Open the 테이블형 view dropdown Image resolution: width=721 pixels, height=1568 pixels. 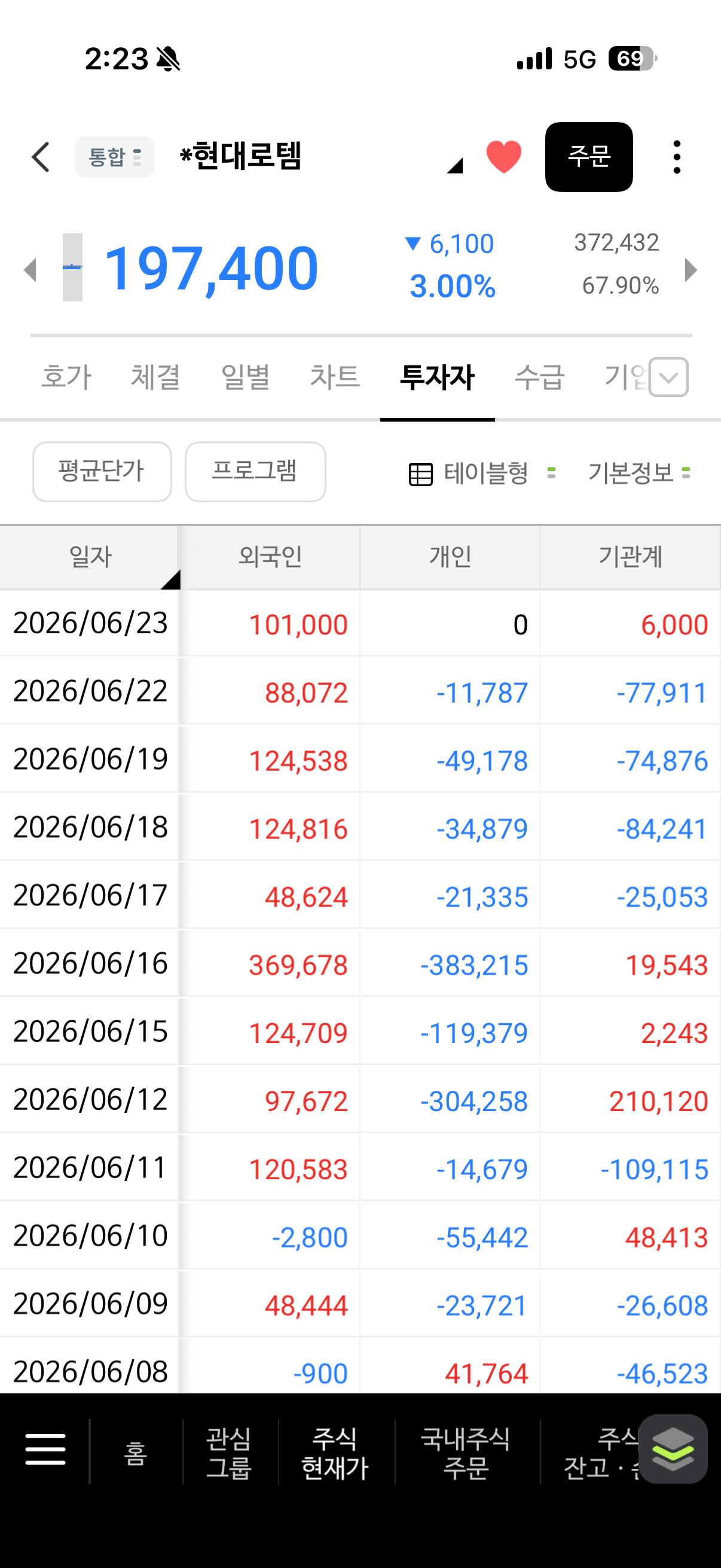point(499,473)
